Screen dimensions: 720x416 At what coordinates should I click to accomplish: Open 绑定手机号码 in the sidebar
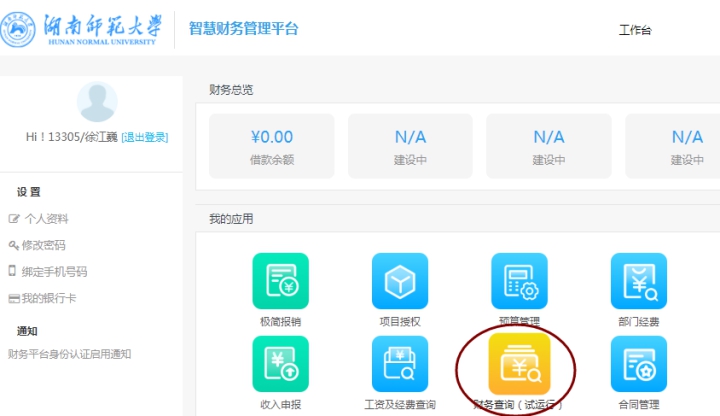(54, 271)
